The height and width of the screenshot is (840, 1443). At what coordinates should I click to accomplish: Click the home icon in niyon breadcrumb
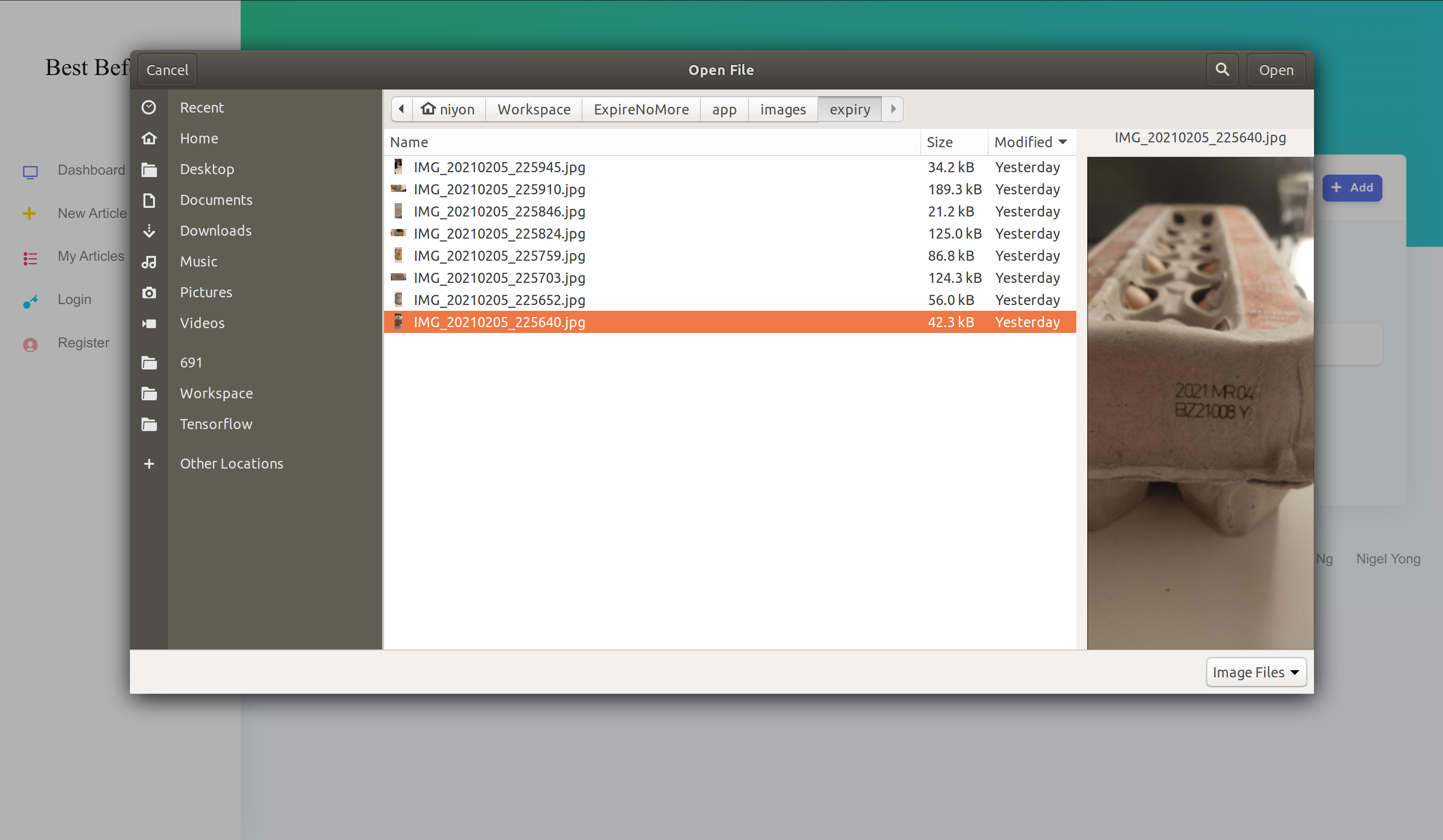click(428, 109)
